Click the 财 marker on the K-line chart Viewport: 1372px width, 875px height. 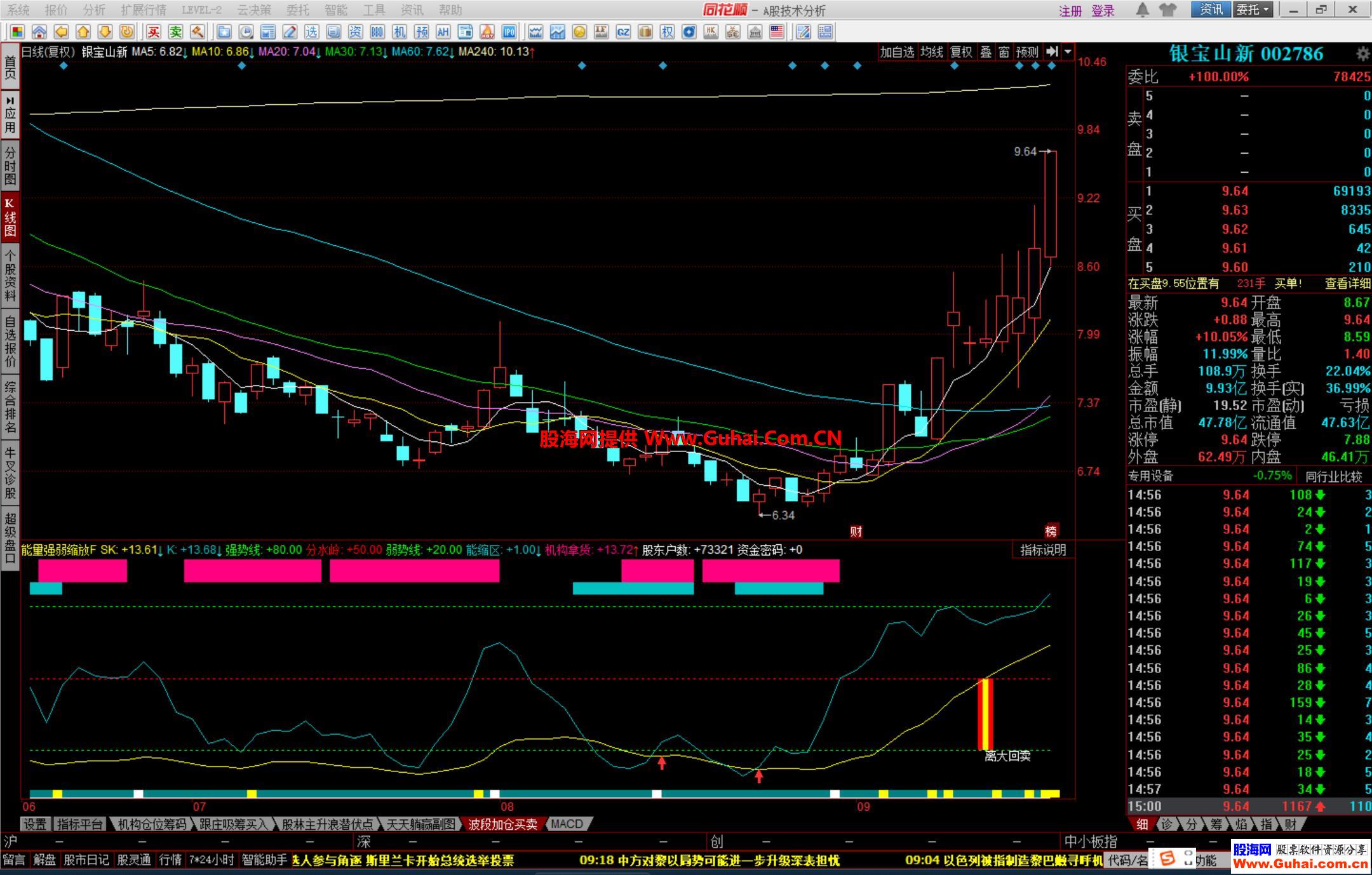click(856, 531)
